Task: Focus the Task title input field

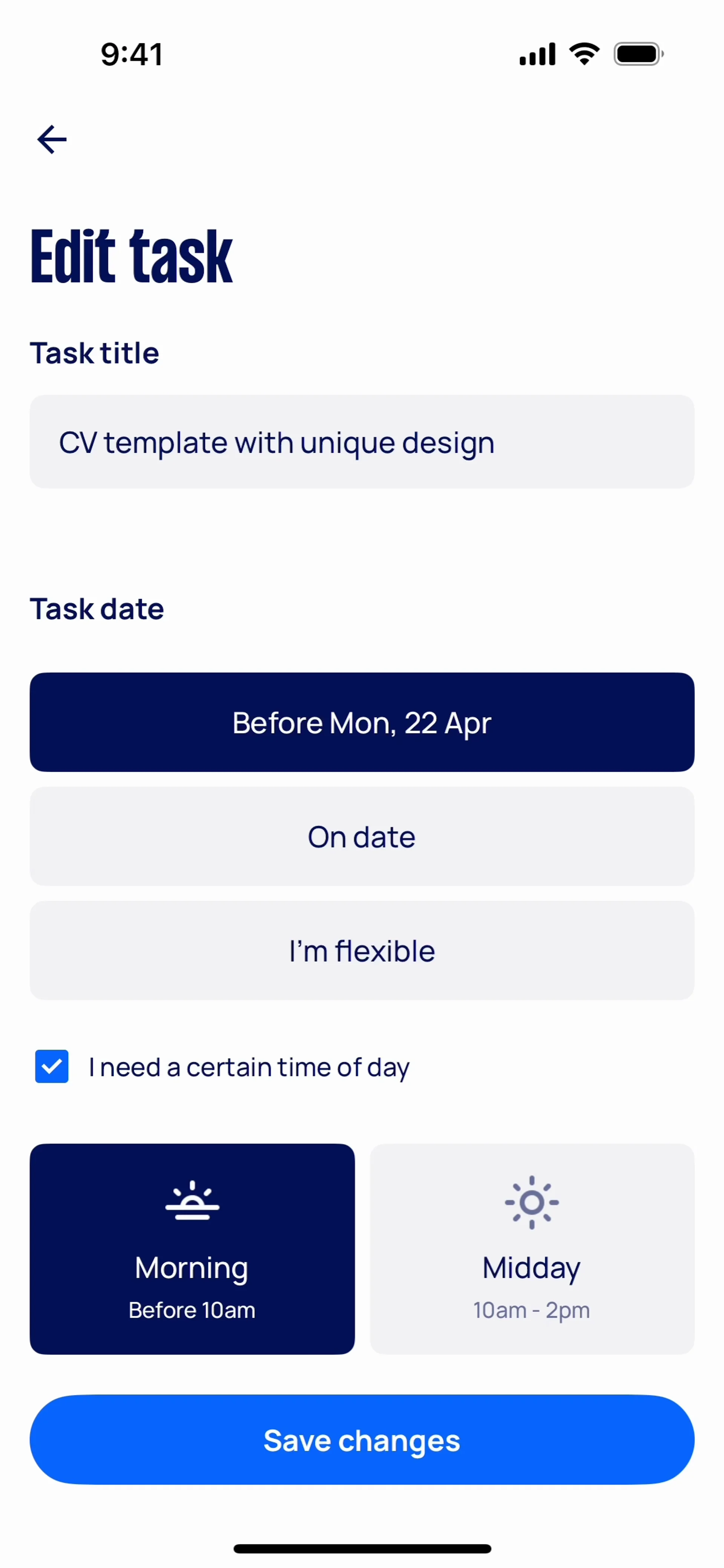Action: pyautogui.click(x=362, y=442)
